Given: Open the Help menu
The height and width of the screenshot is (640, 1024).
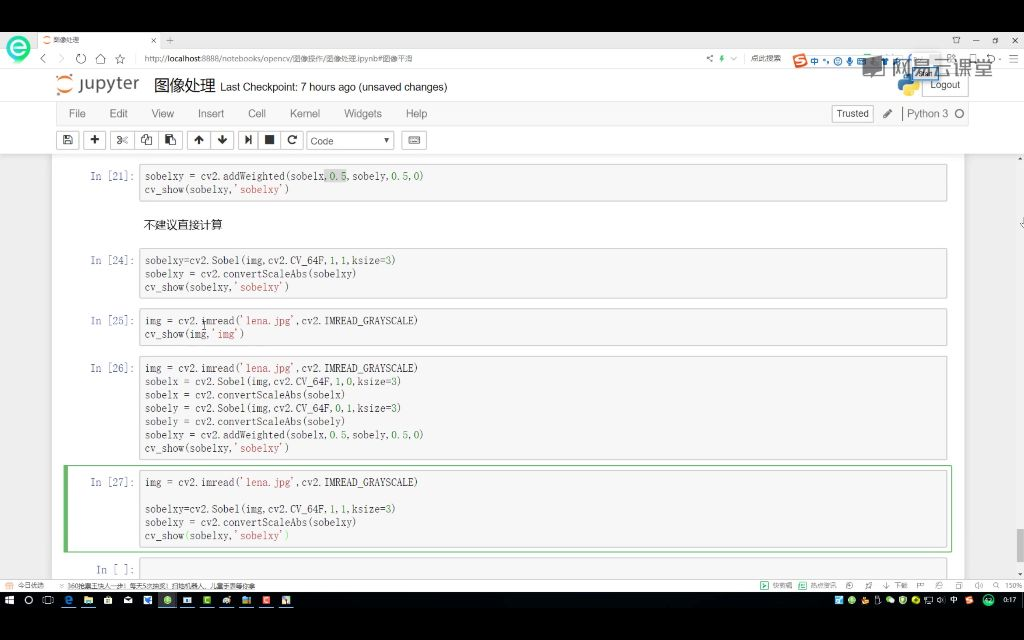Looking at the screenshot, I should tap(416, 114).
